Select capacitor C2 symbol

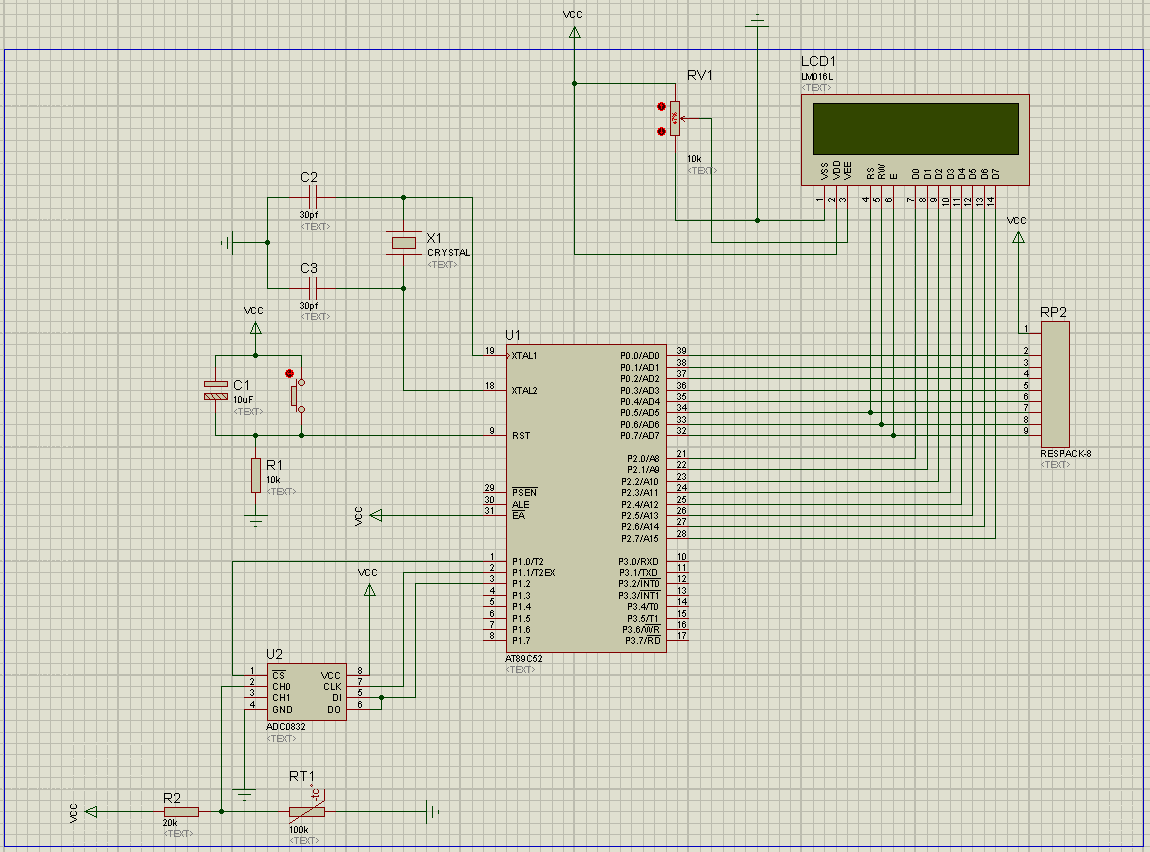tap(312, 199)
